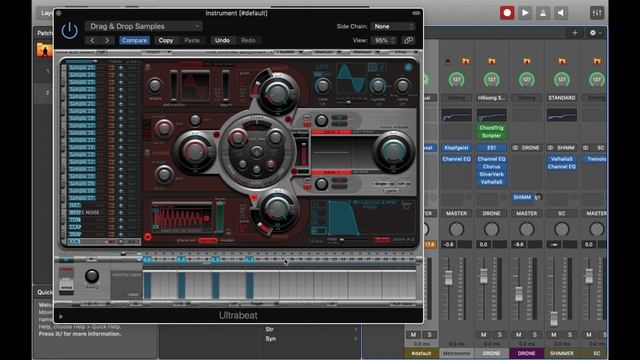Toggle the Compare button

coord(134,40)
